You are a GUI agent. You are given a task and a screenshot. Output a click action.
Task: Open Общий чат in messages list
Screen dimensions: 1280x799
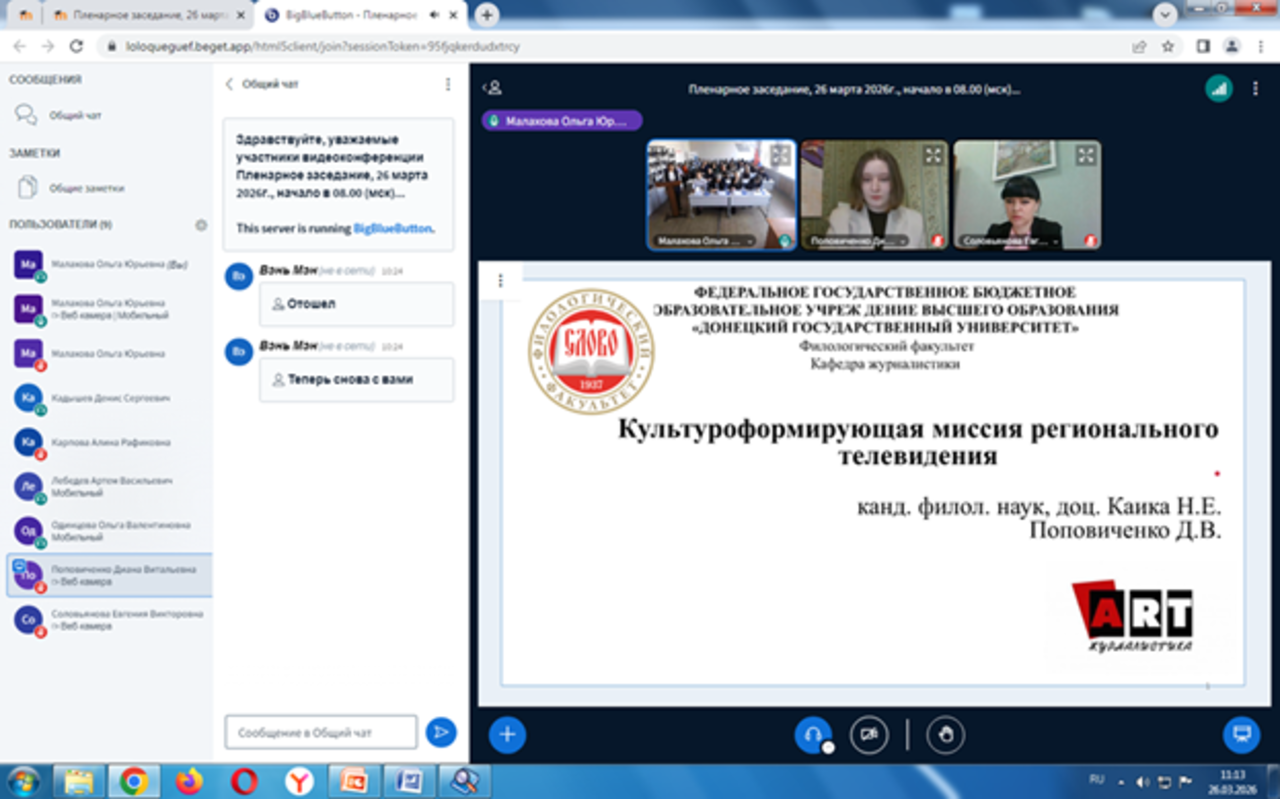pos(75,116)
